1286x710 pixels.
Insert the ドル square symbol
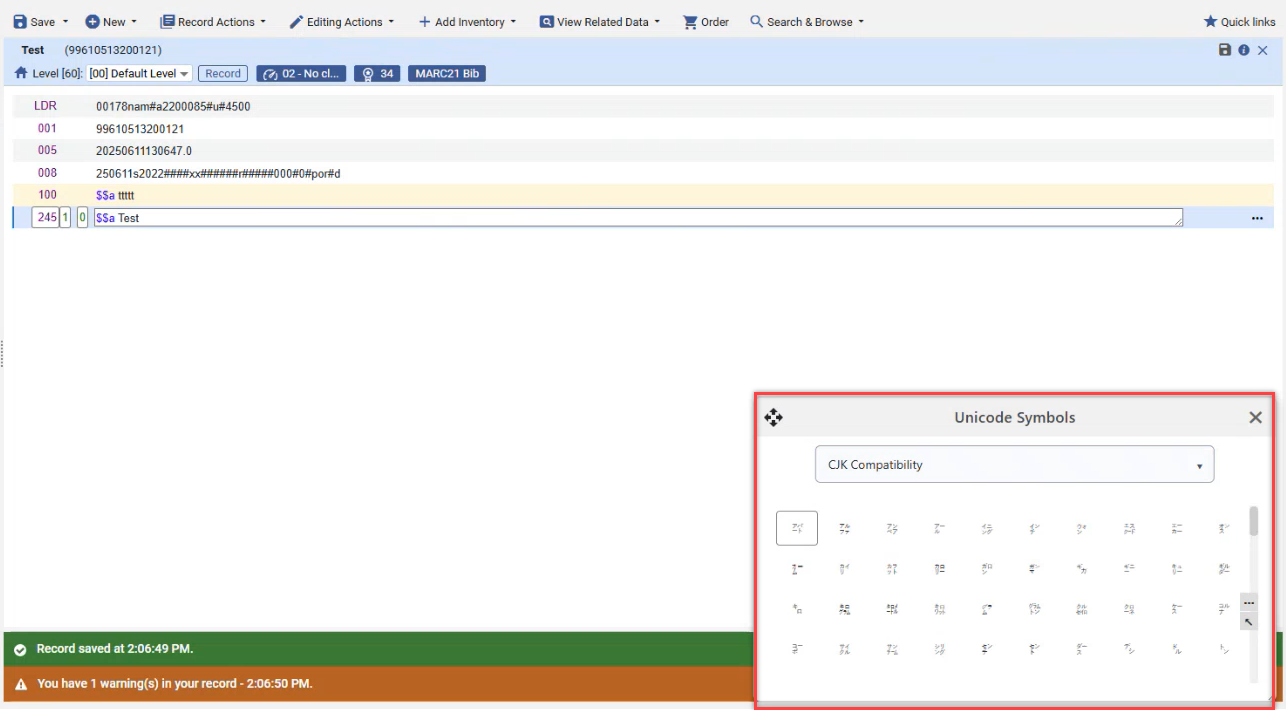pos(1177,649)
